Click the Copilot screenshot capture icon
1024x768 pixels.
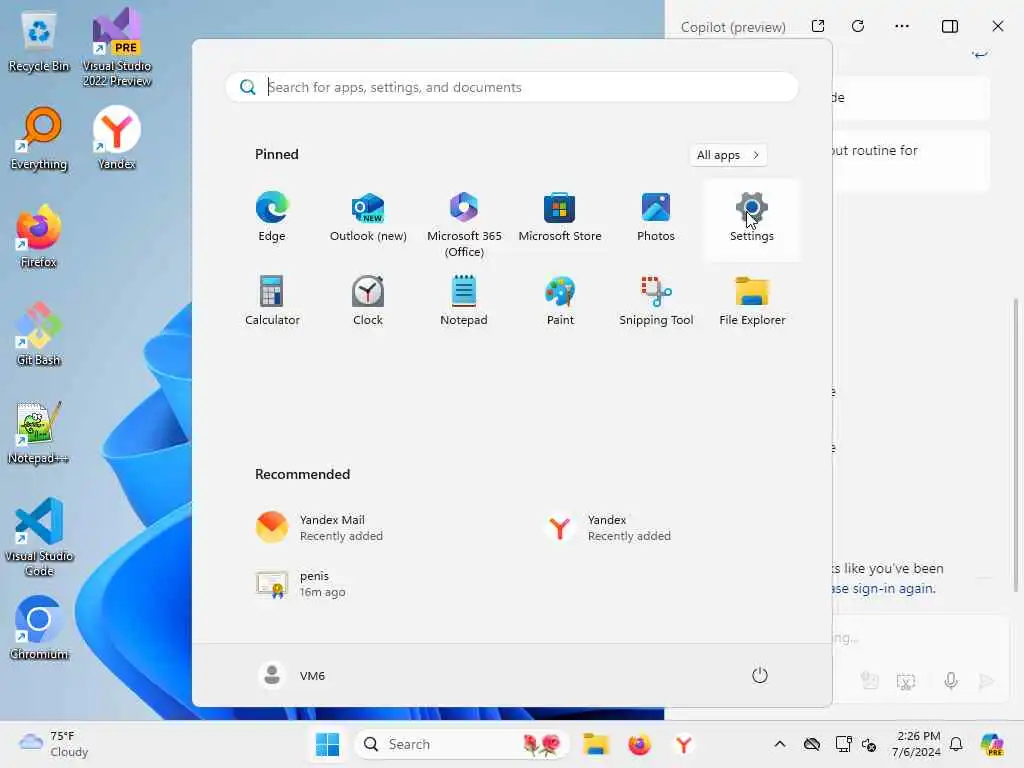(x=906, y=681)
